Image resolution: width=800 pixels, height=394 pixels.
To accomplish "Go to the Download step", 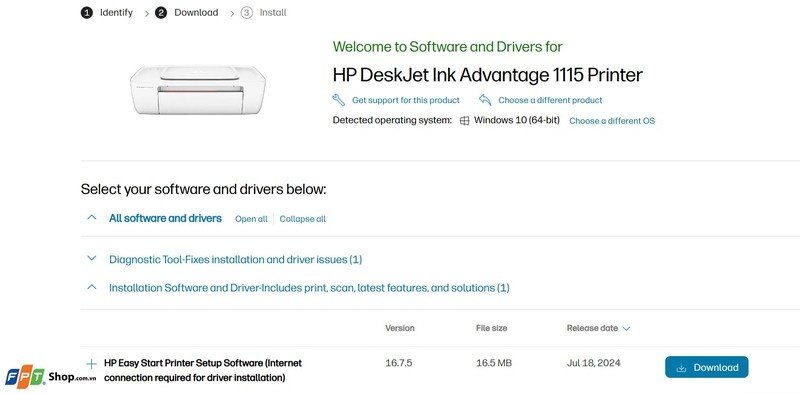I will (x=196, y=13).
